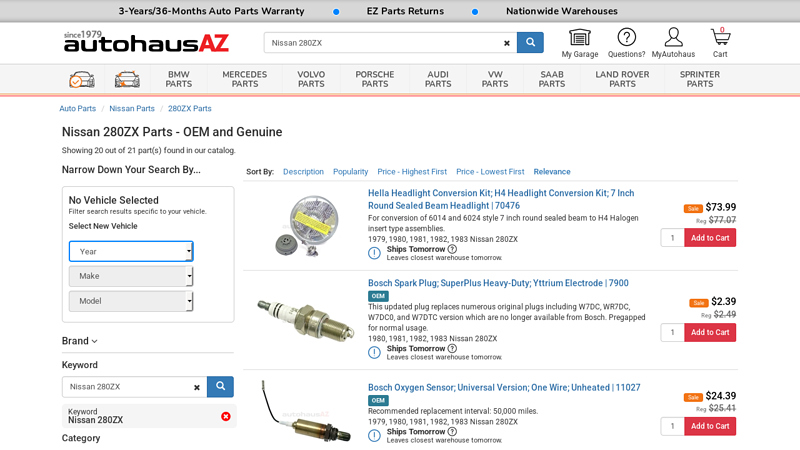Sort by Price - Highest First
This screenshot has height=450, width=800.
point(412,172)
